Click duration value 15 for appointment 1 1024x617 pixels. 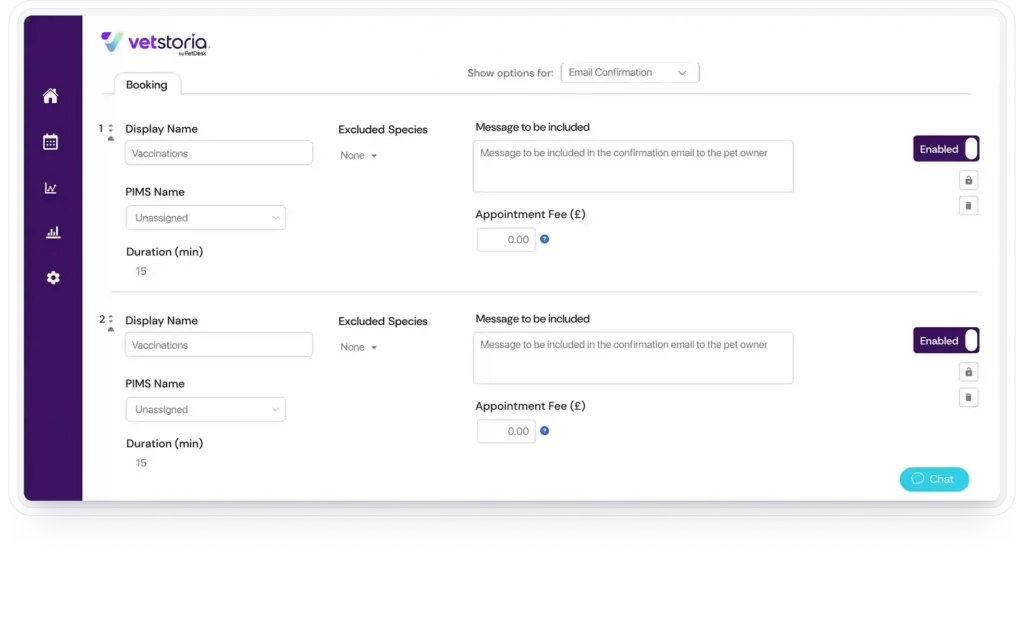(x=141, y=272)
